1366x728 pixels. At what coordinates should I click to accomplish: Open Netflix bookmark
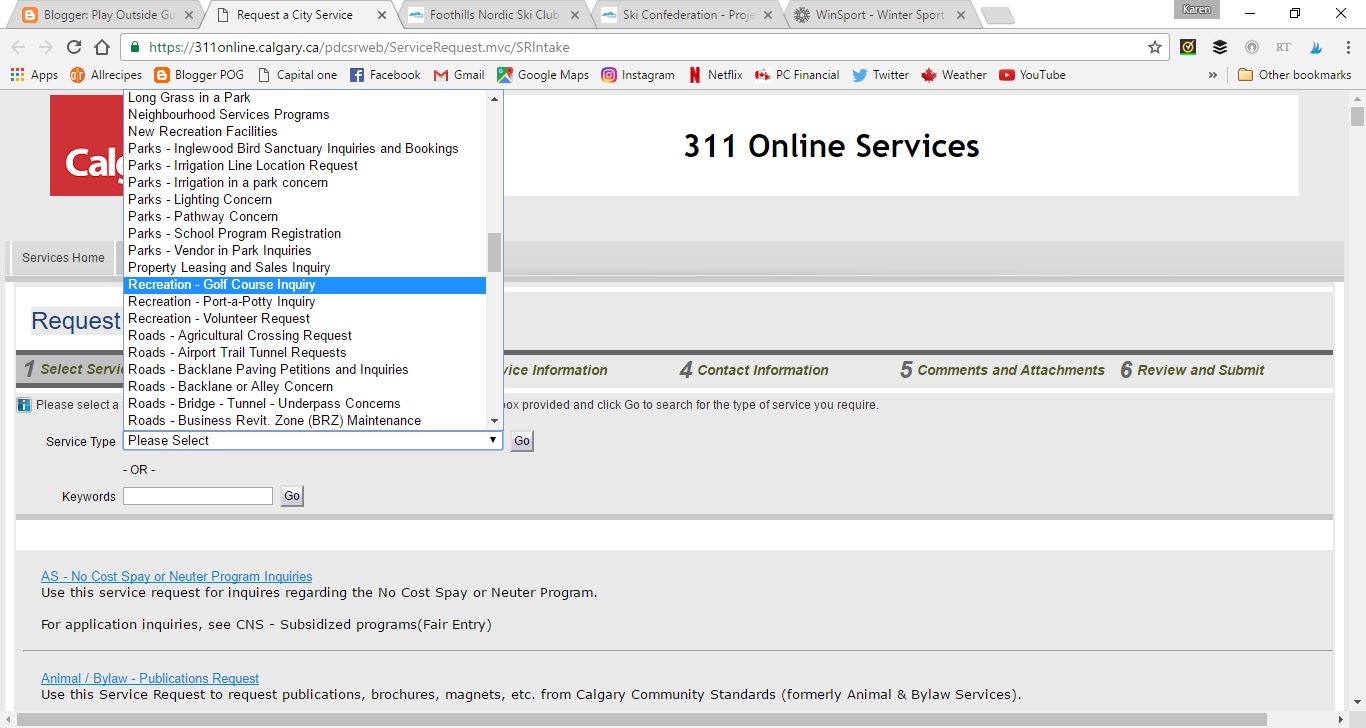coord(715,75)
